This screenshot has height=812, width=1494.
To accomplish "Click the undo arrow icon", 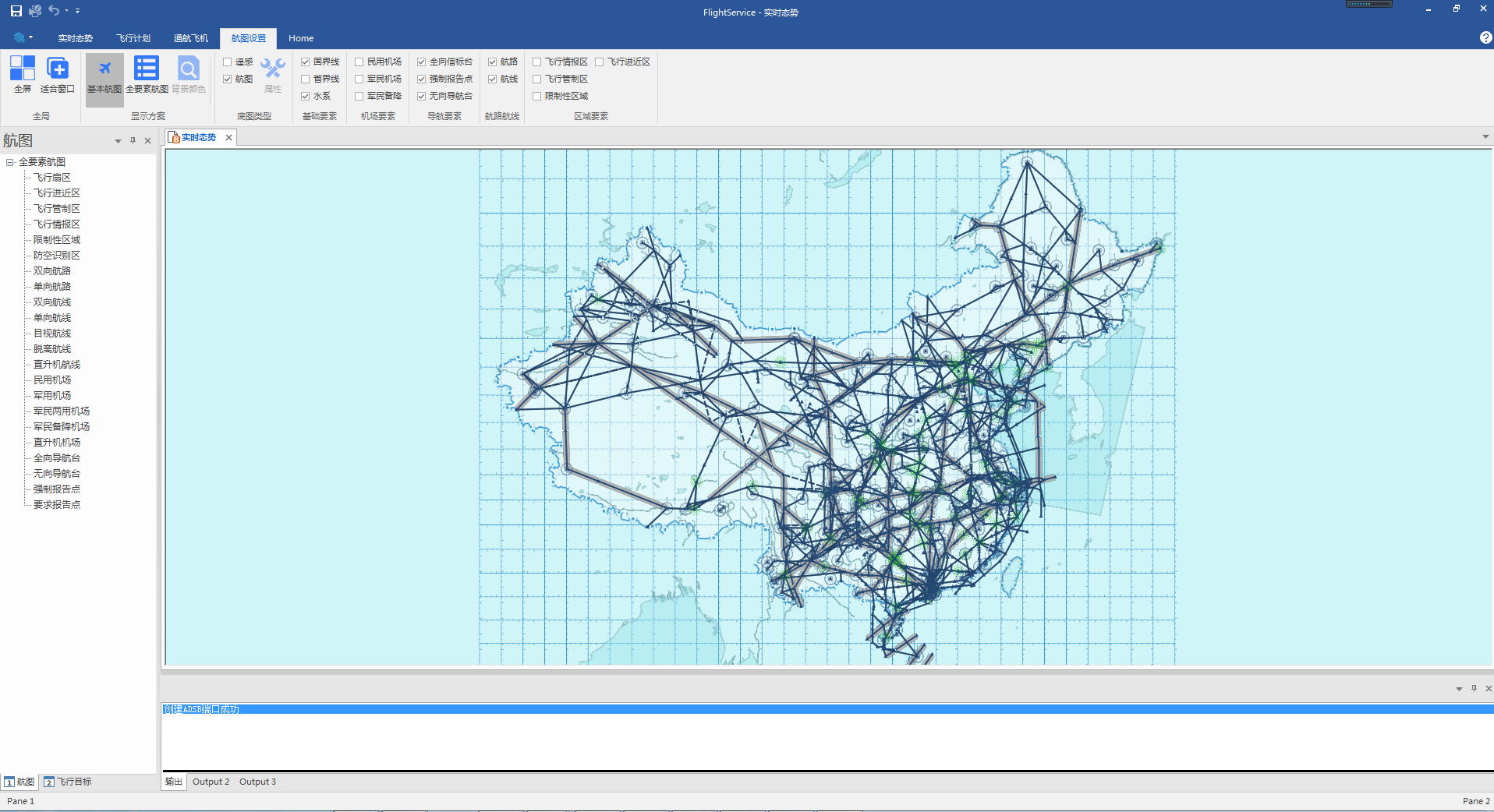I will click(x=54, y=10).
